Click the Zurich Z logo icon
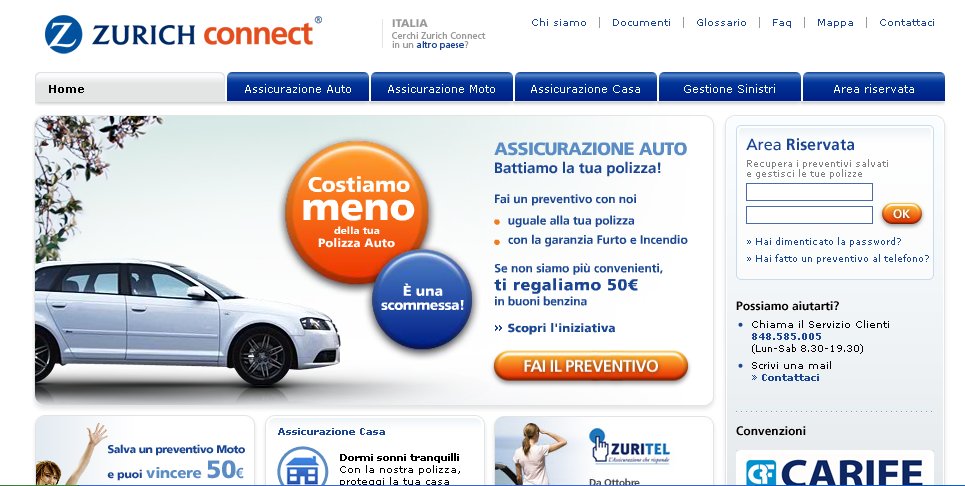965x486 pixels. point(63,34)
